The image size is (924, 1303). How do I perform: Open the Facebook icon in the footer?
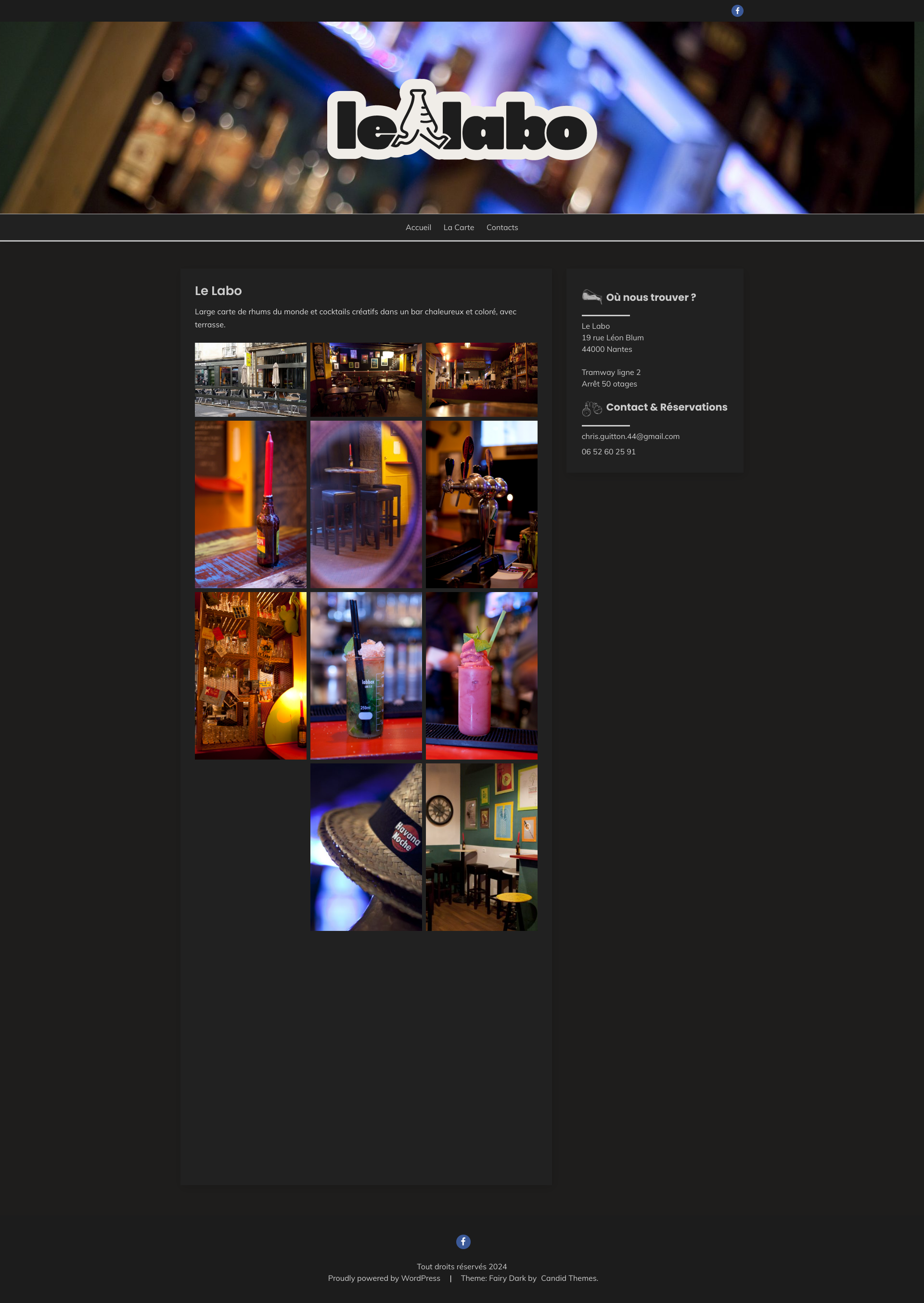pos(463,1241)
